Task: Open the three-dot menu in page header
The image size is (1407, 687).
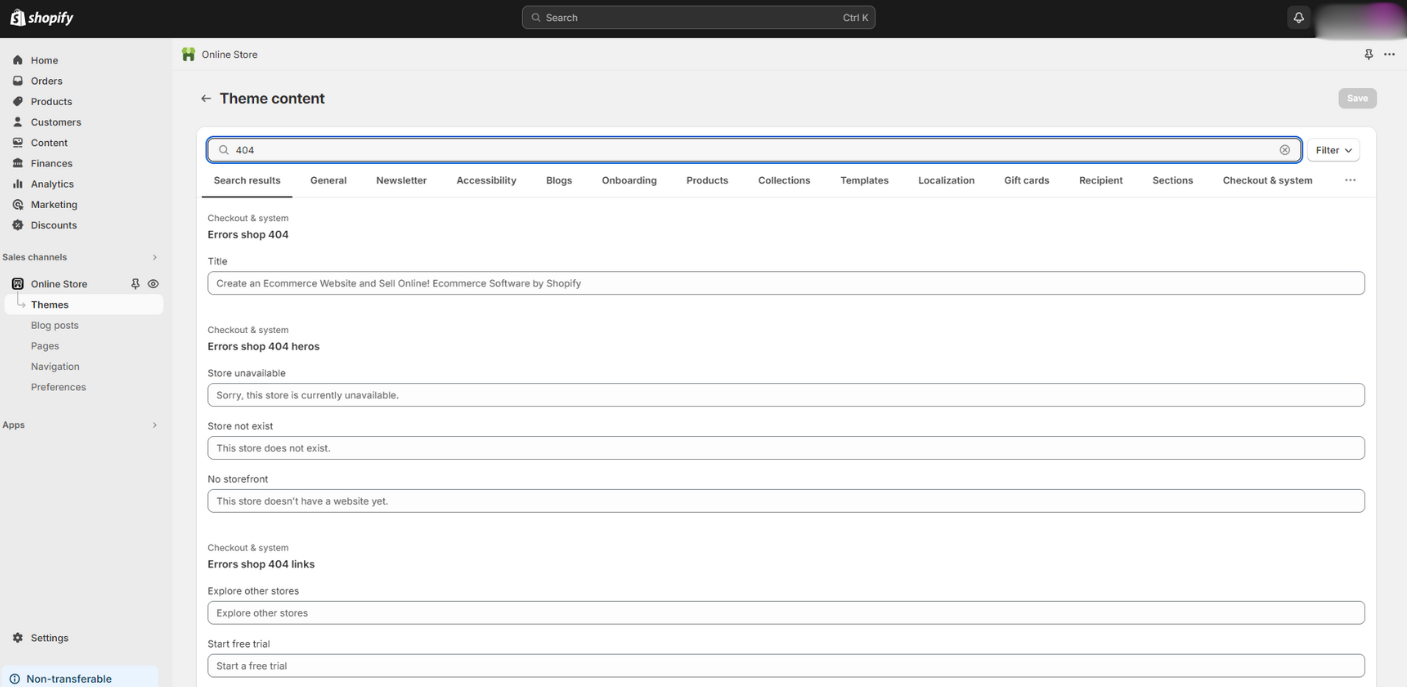Action: [x=1389, y=54]
